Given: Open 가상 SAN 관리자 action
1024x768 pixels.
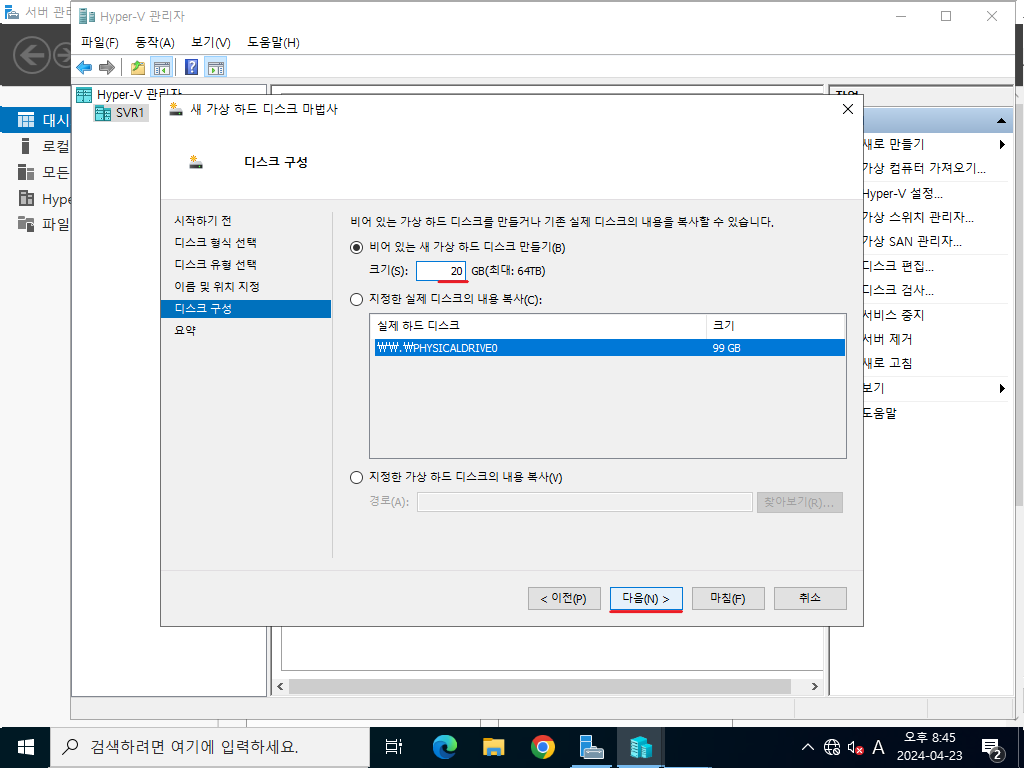Looking at the screenshot, I should tap(912, 242).
